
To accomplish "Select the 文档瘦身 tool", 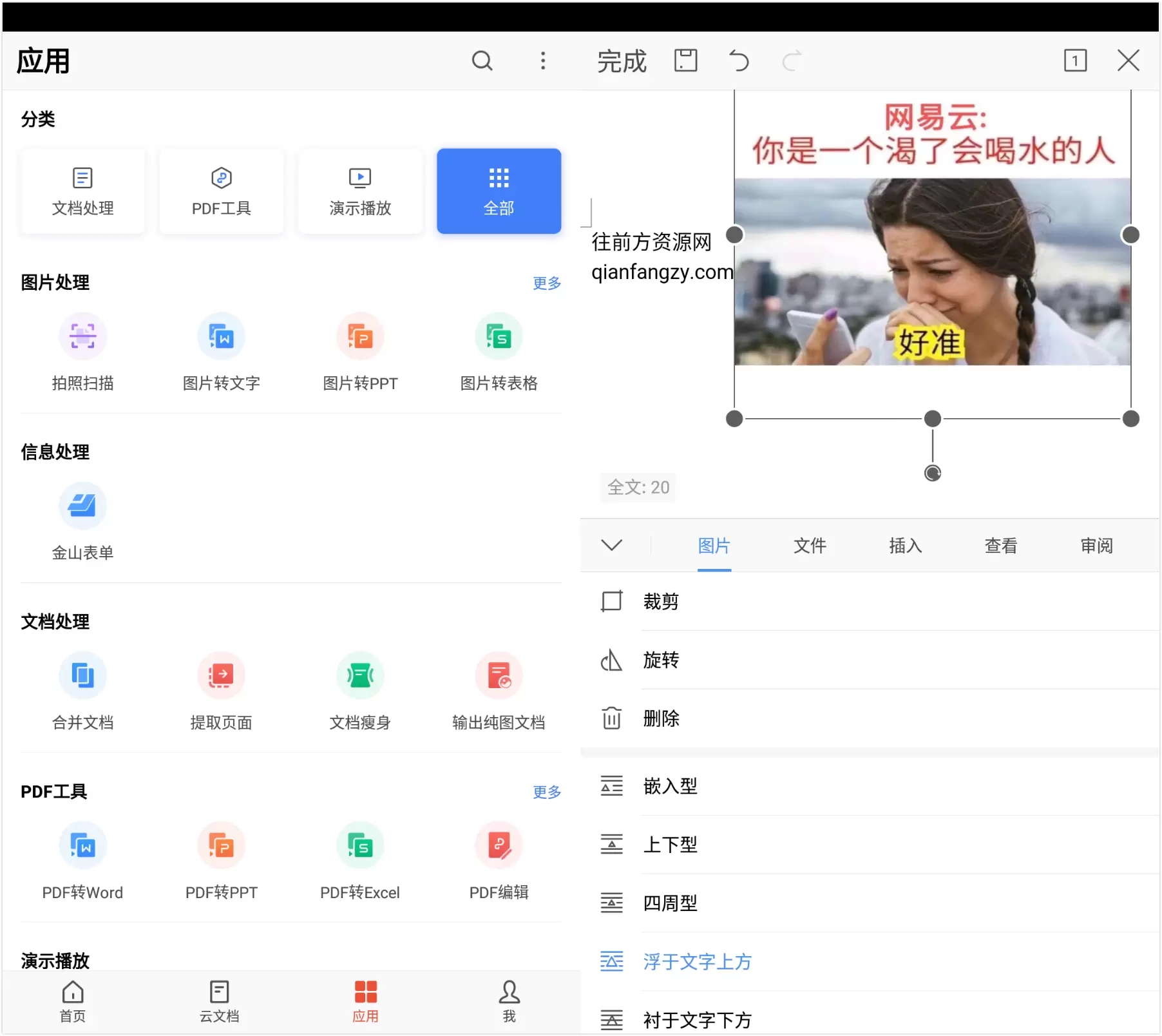I will (x=360, y=691).
